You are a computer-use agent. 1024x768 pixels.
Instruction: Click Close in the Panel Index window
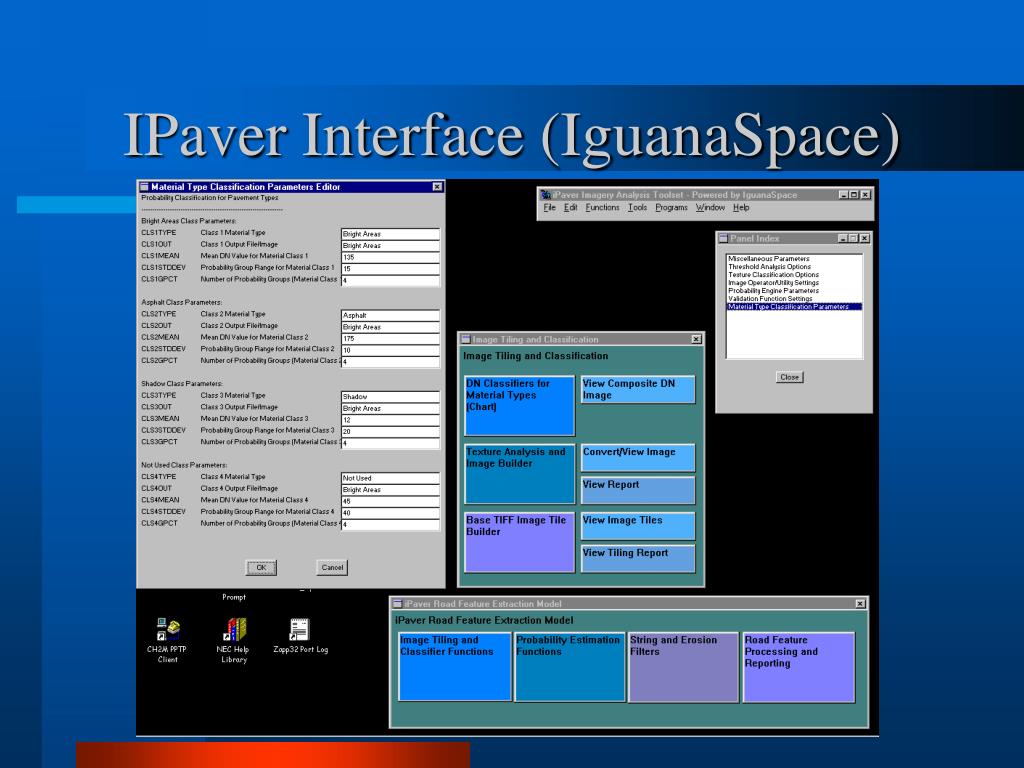[790, 377]
